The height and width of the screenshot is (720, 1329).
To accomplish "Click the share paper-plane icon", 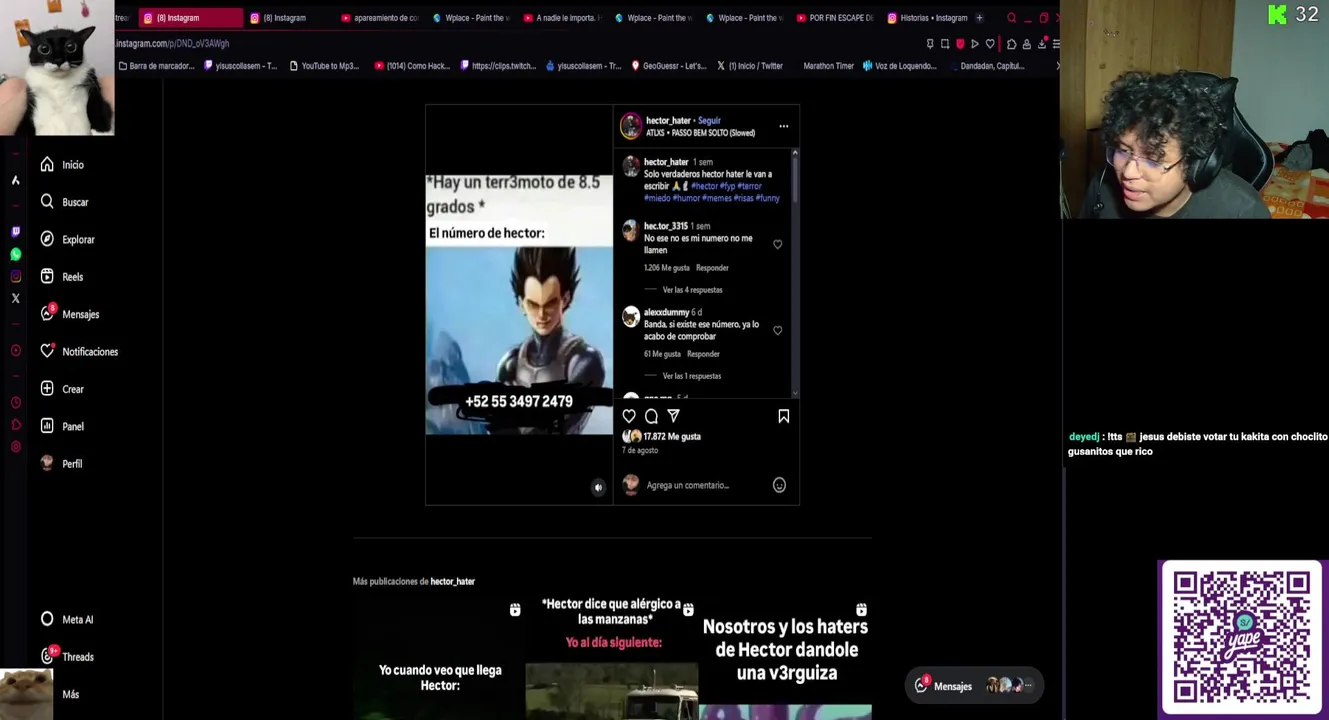I will (x=673, y=416).
